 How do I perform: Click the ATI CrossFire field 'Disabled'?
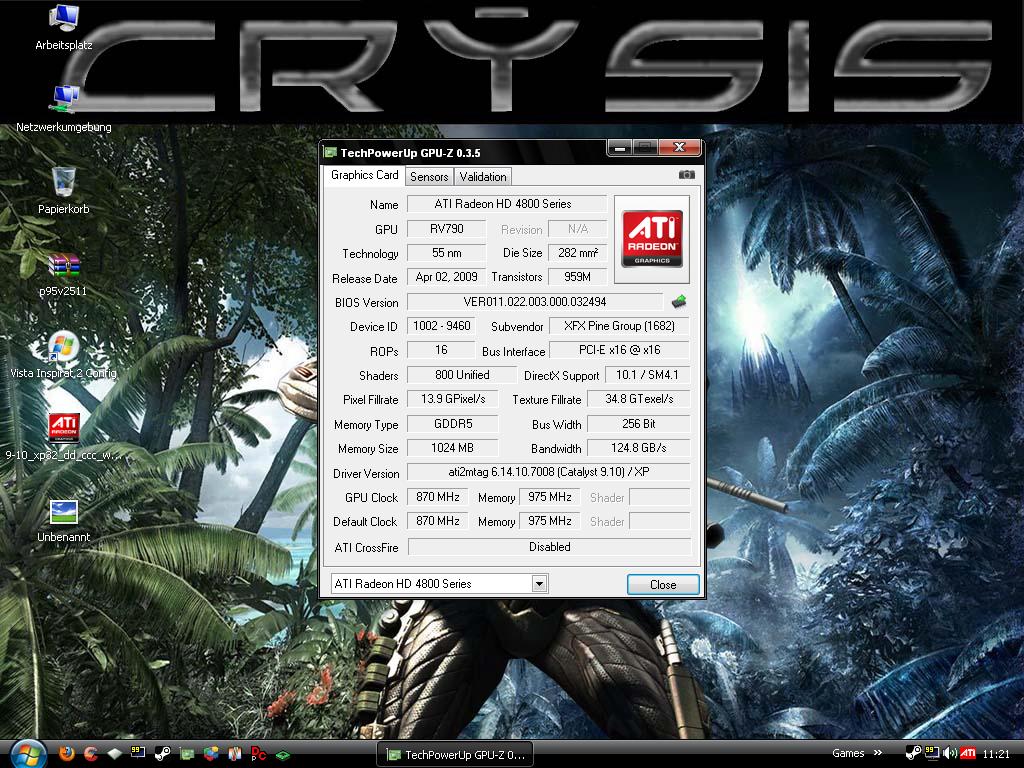coord(549,547)
